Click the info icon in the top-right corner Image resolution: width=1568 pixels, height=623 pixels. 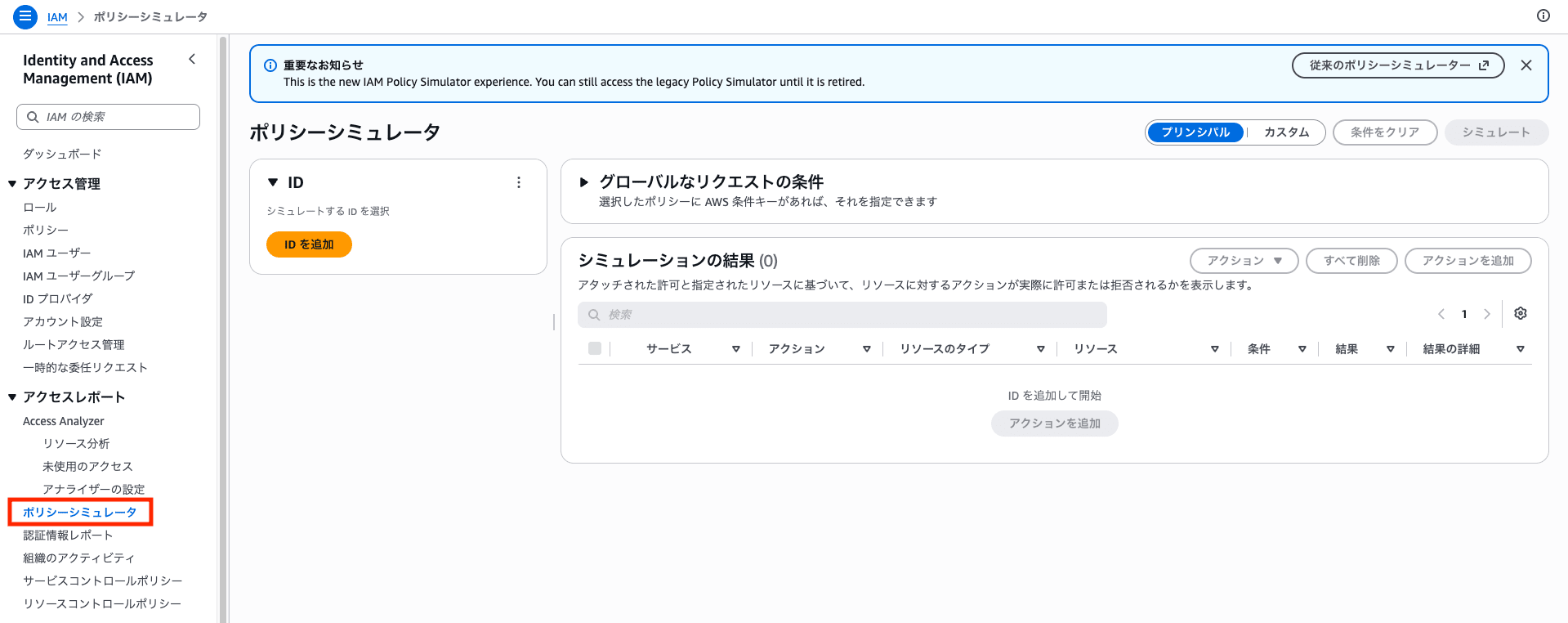point(1543,16)
